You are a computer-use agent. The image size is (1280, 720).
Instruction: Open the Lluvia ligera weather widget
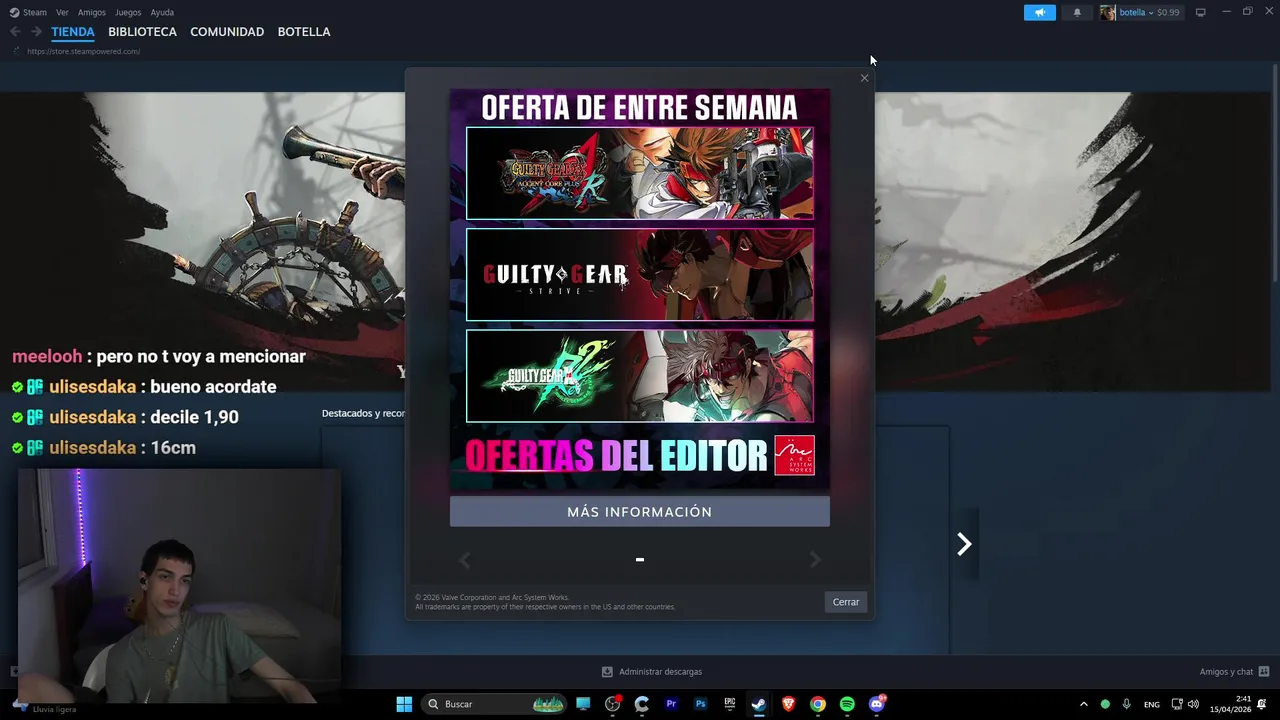coord(45,706)
